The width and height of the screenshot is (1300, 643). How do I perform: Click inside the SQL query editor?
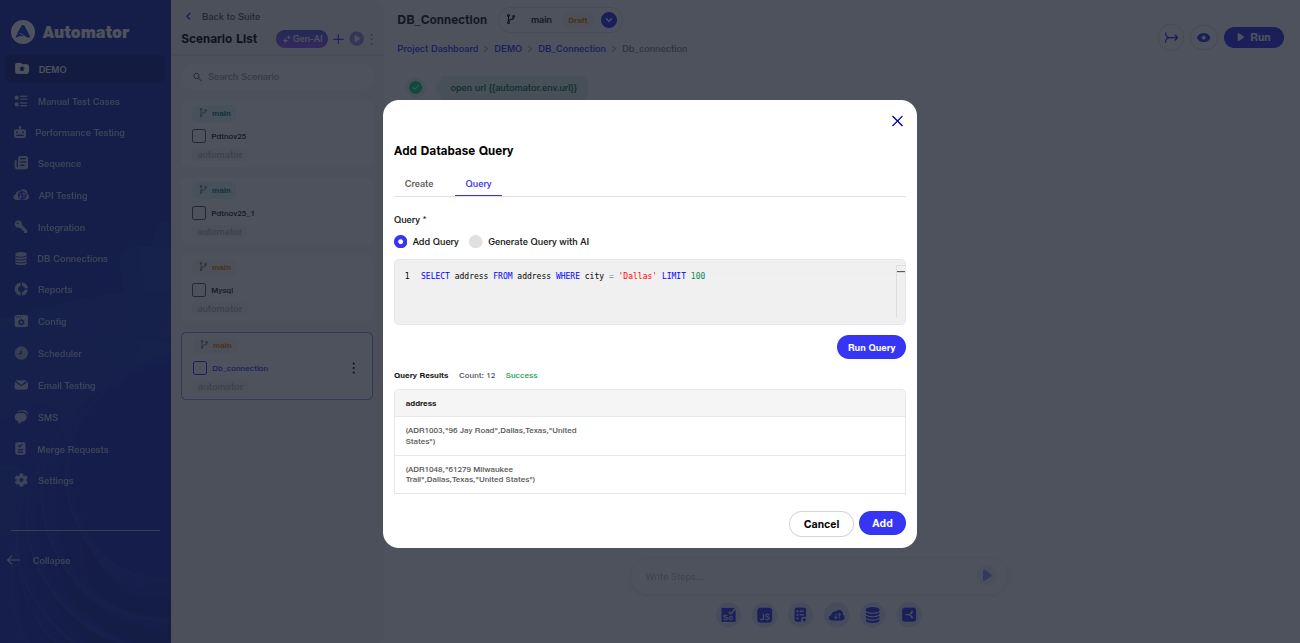640,298
